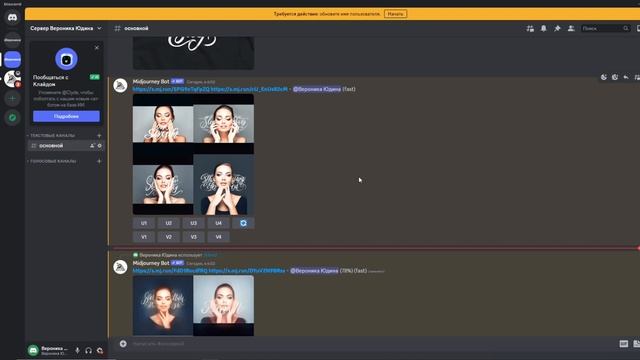Click the search magnifier icon
The width and height of the screenshot is (640, 360).
coord(625,29)
